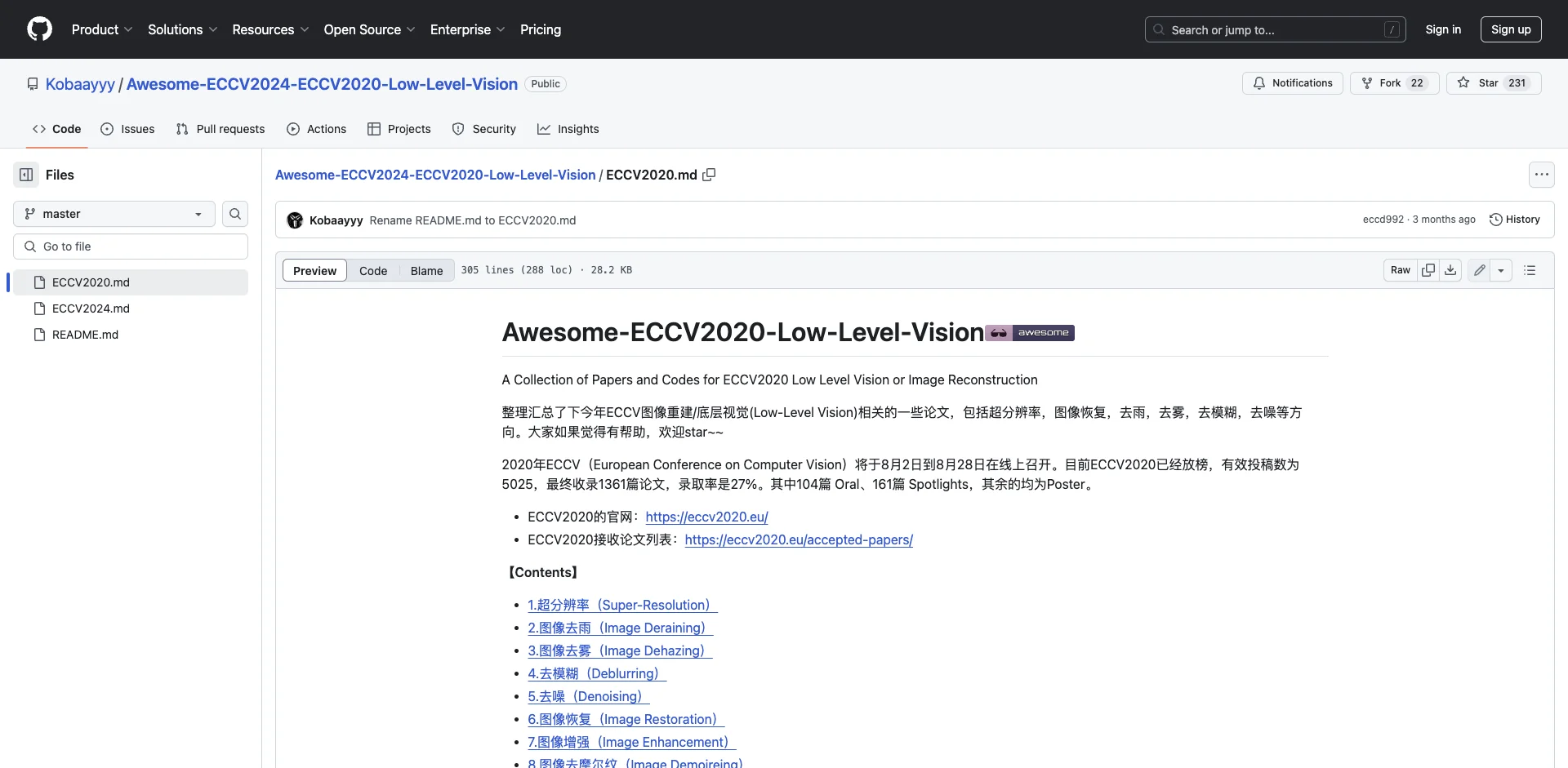Open commit message Rename README.md link

click(473, 220)
